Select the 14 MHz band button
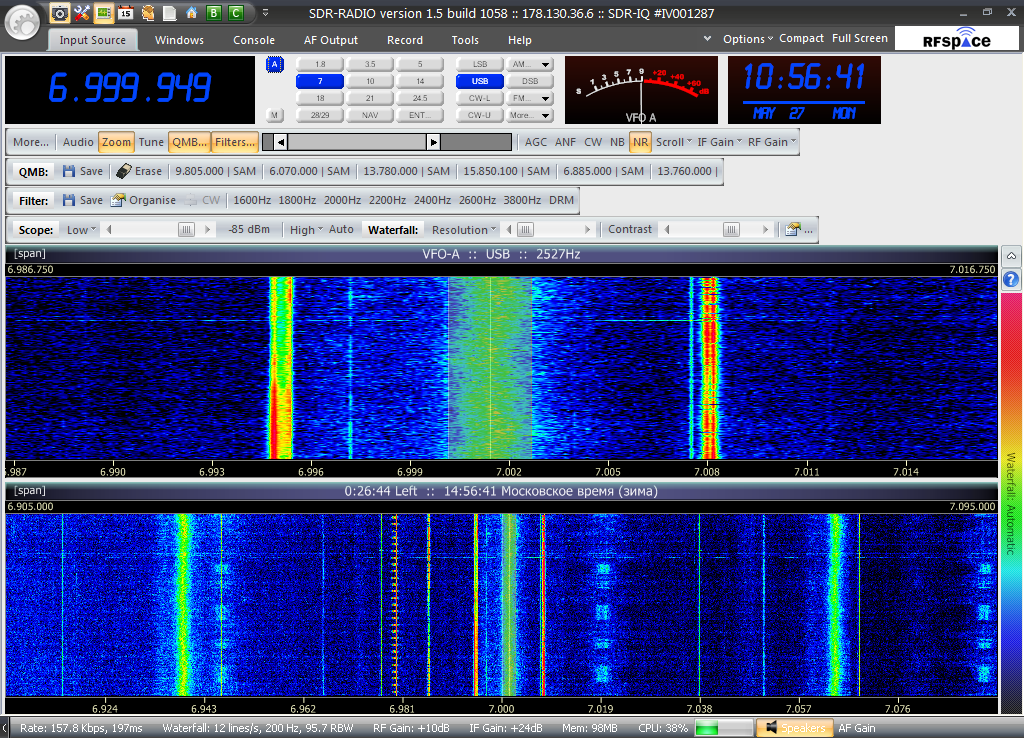 pyautogui.click(x=420, y=81)
